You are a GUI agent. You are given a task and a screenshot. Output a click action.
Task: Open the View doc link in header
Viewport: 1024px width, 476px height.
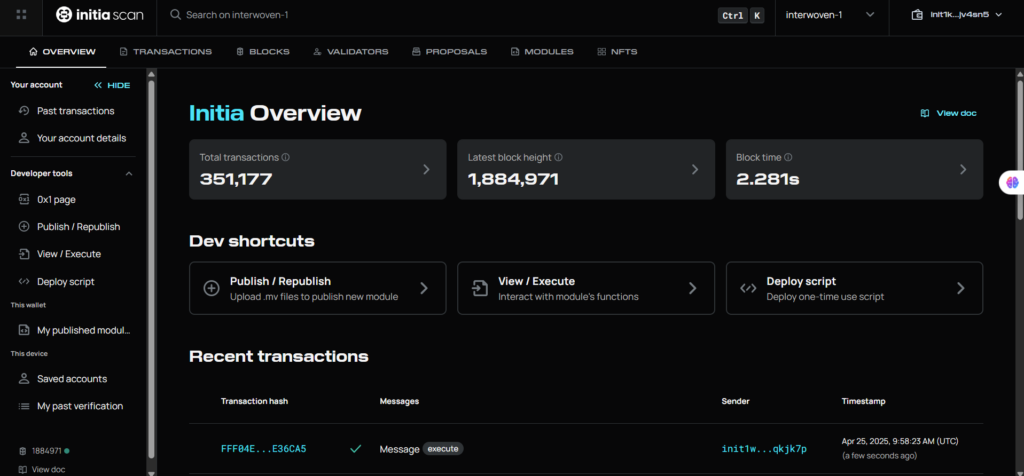click(x=949, y=113)
